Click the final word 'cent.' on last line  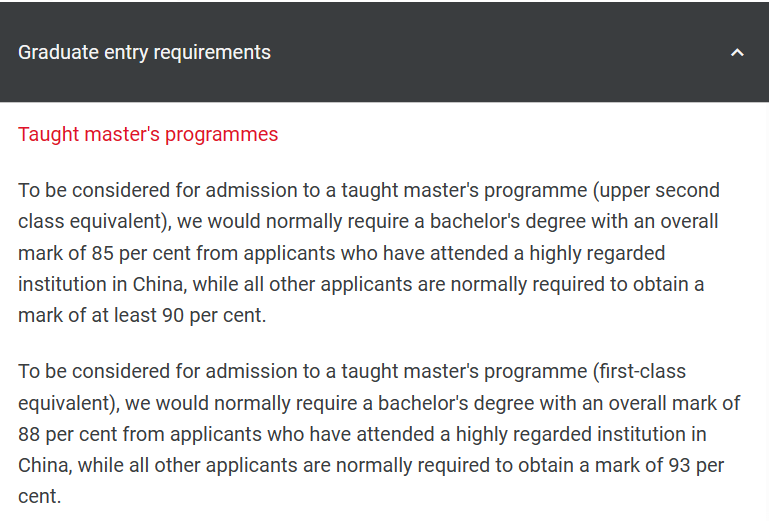[40, 496]
